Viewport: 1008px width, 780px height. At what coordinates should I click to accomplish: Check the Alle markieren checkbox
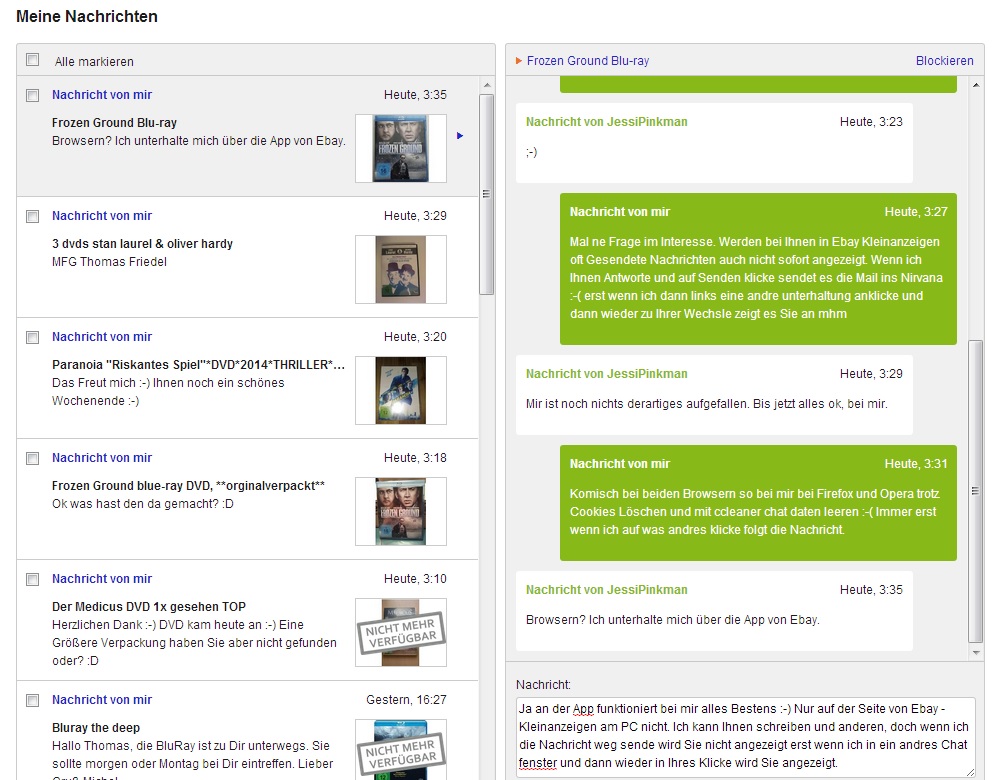[32, 60]
